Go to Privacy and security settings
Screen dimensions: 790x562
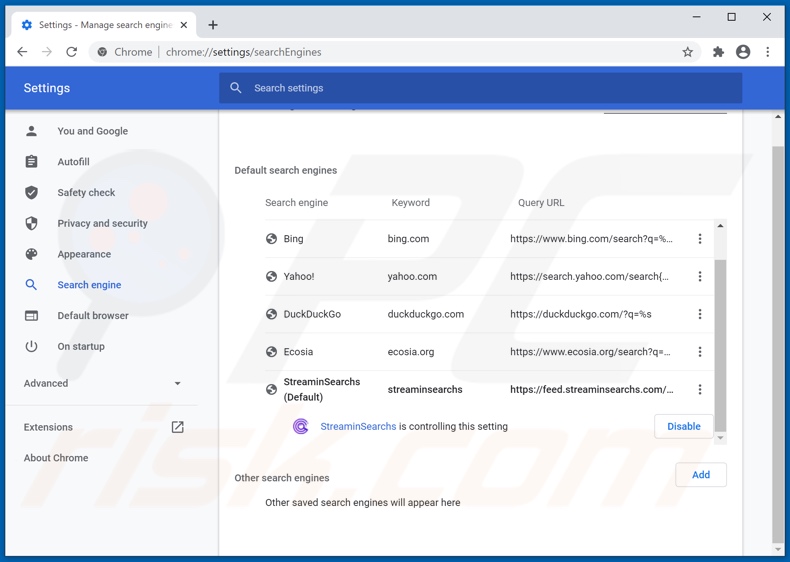102,223
